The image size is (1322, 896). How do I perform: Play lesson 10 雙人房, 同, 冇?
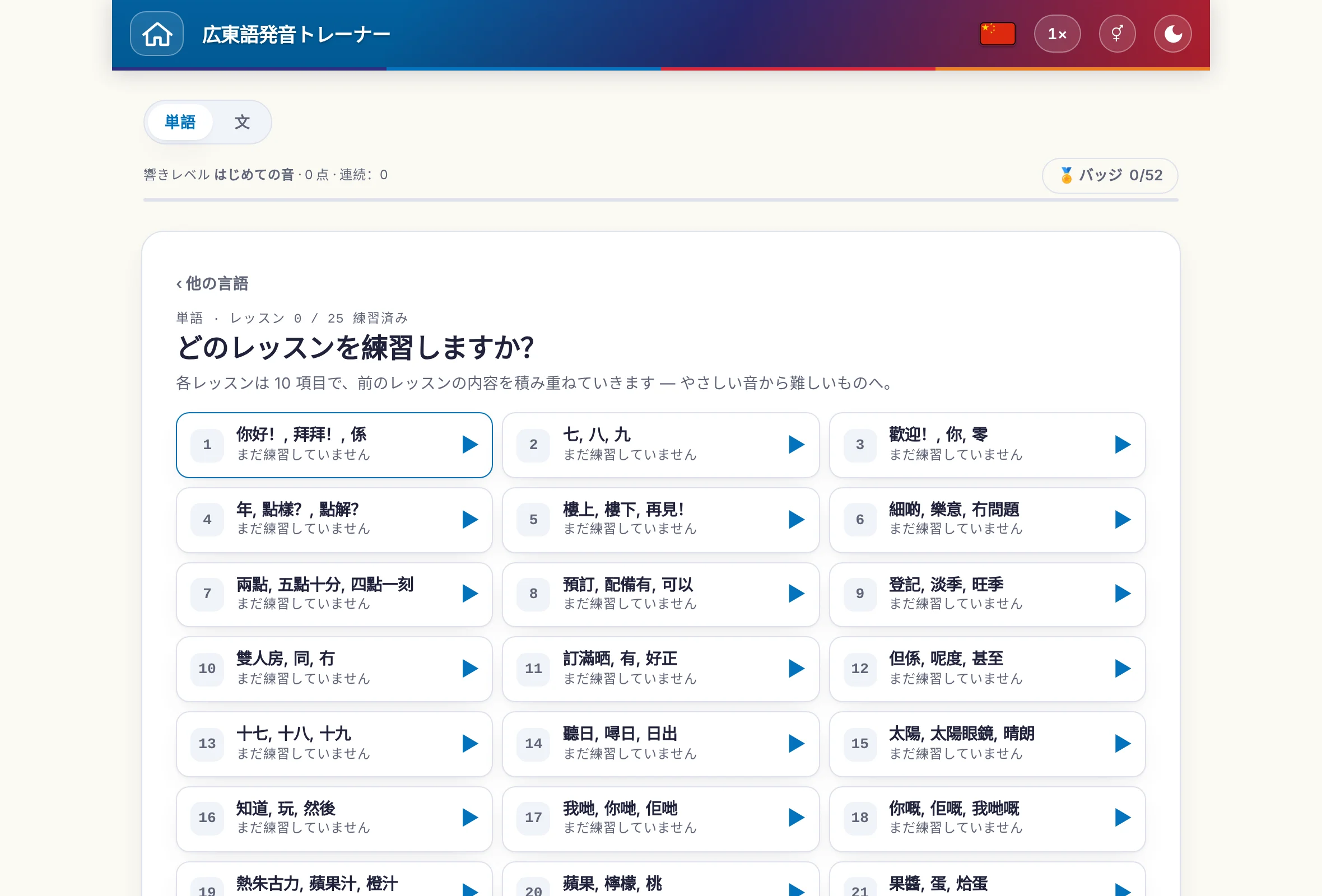coord(470,669)
